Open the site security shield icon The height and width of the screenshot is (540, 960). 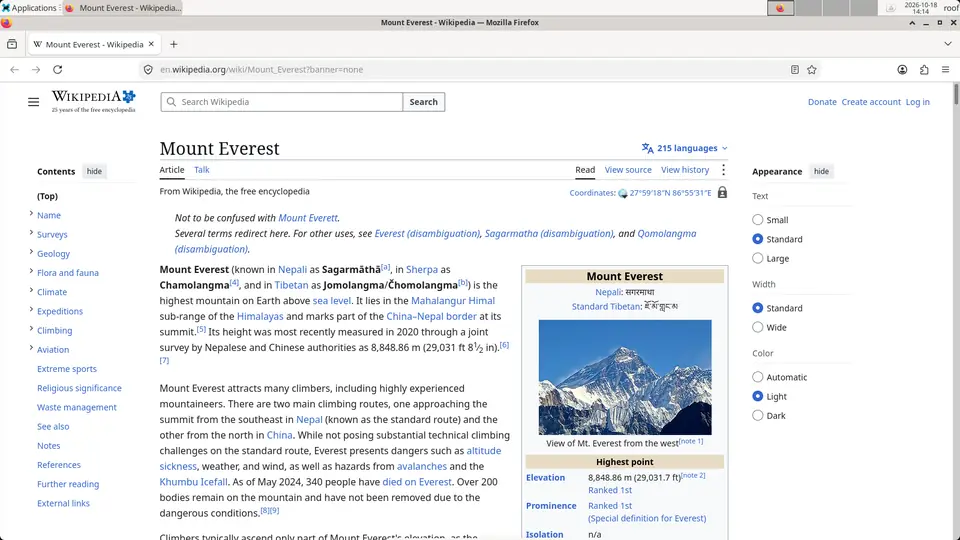[148, 70]
